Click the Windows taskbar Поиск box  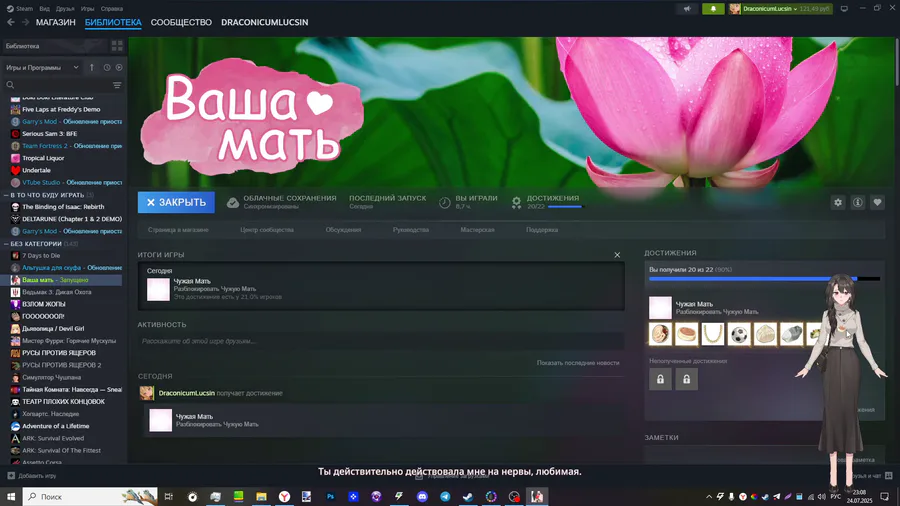[x=90, y=496]
